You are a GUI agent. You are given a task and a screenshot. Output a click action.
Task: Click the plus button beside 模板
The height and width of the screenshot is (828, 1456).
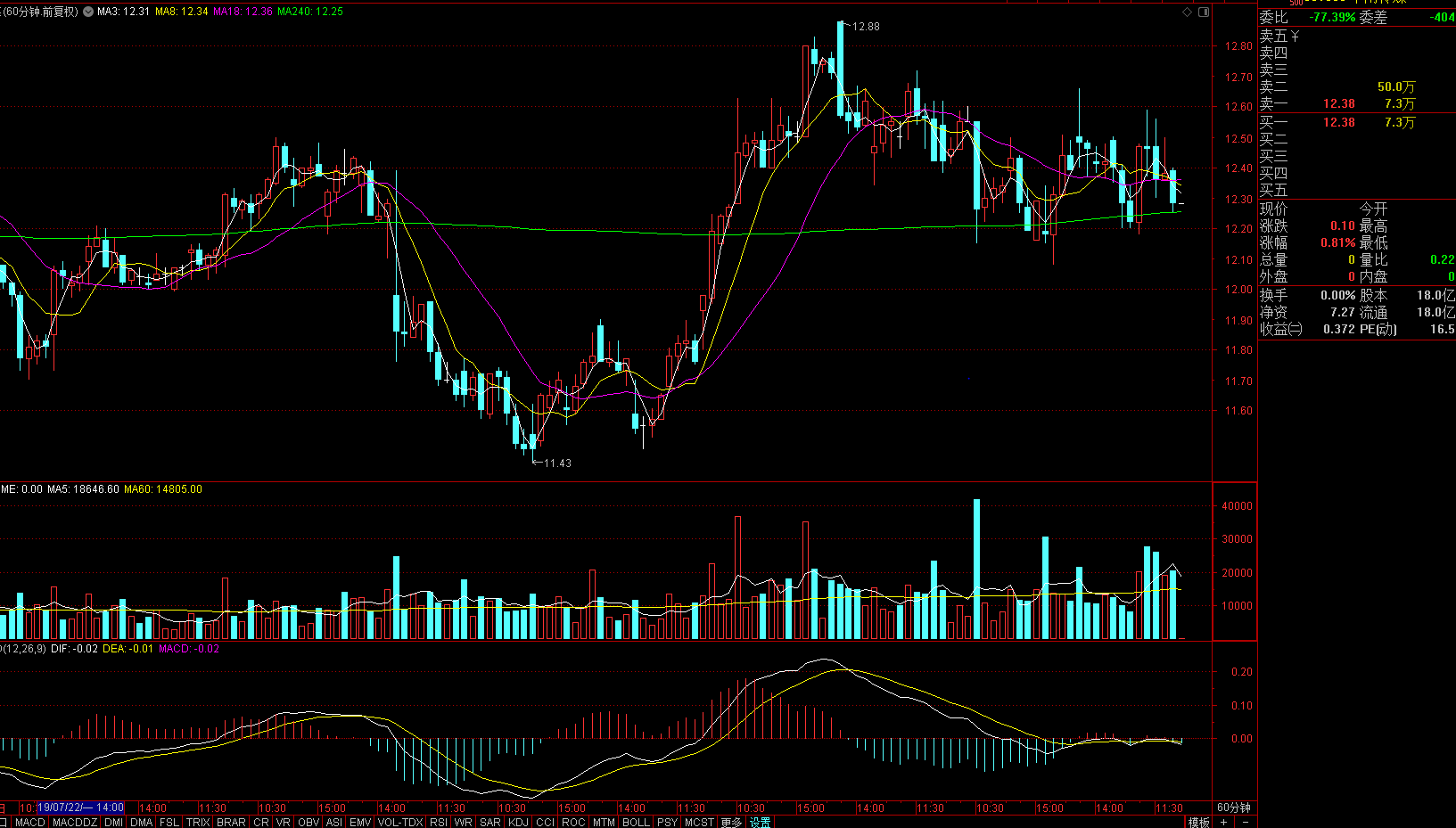(x=1224, y=822)
